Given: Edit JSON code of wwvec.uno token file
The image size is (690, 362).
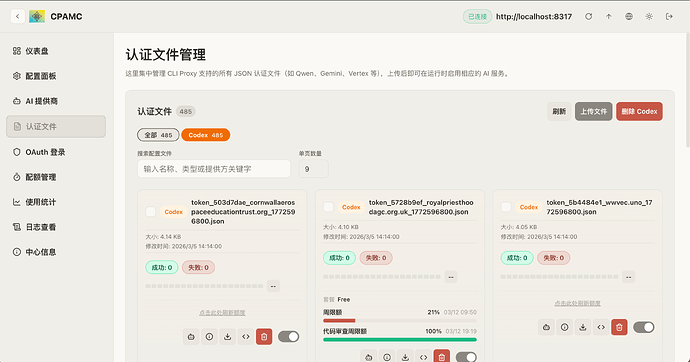Looking at the screenshot, I should tap(601, 327).
